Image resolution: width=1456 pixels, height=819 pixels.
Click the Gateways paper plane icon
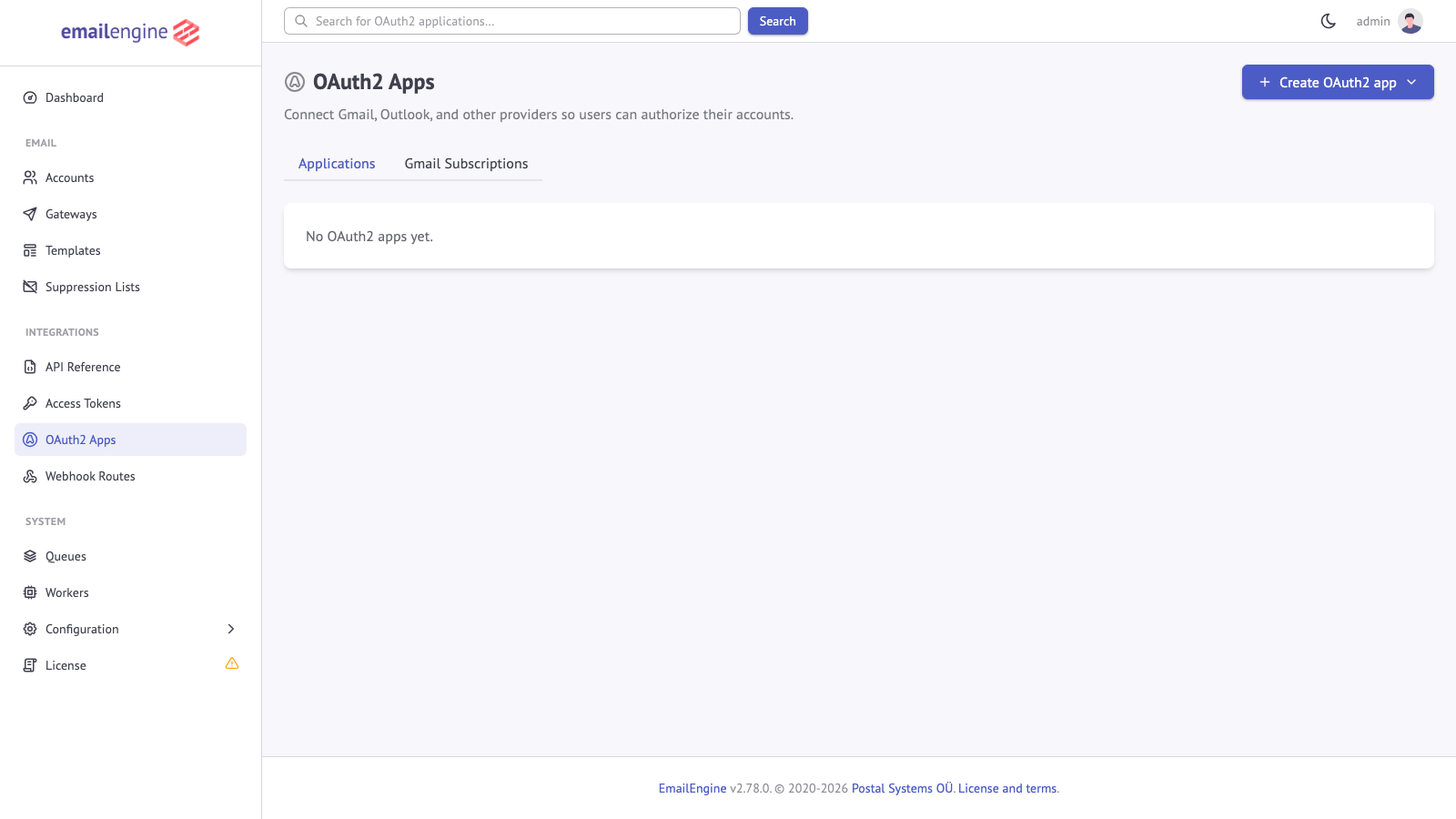30,214
